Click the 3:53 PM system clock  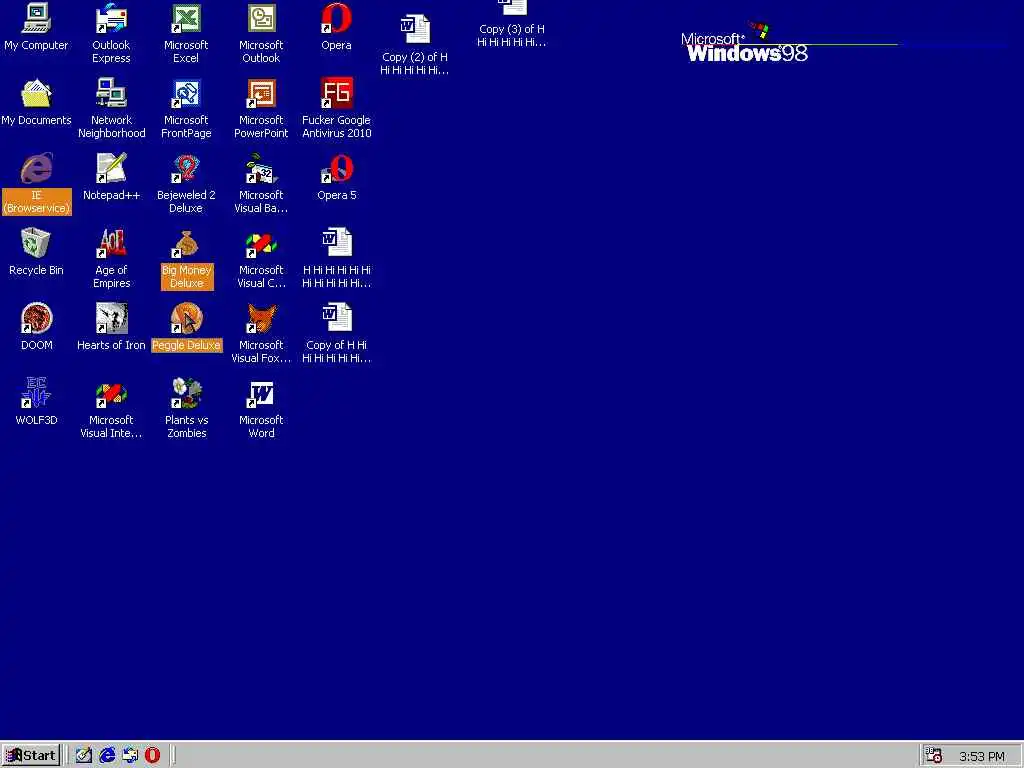coord(982,756)
